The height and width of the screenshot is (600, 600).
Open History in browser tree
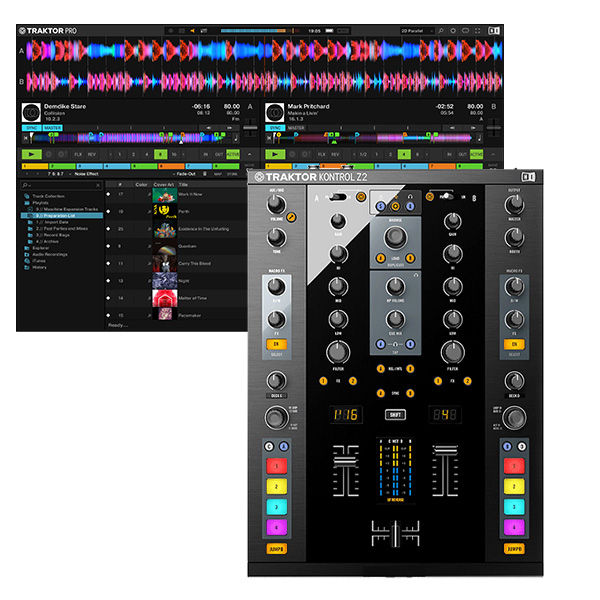tap(39, 267)
